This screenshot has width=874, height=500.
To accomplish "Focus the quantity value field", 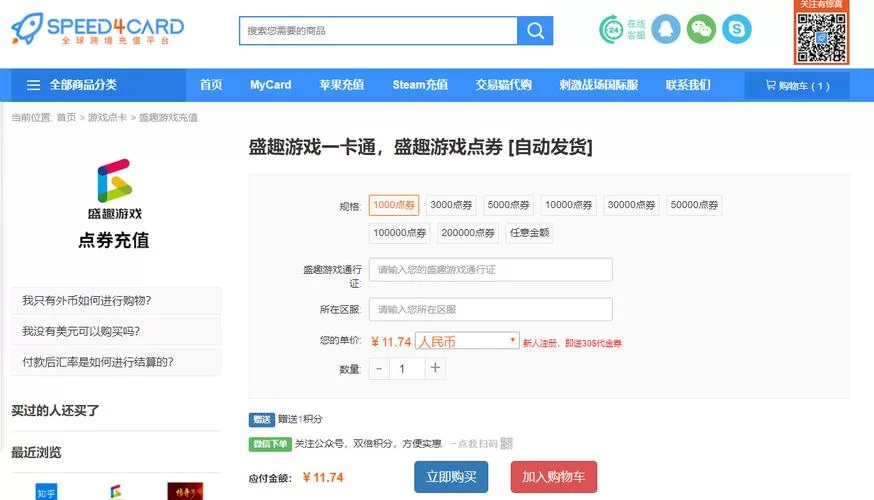I will 407,368.
